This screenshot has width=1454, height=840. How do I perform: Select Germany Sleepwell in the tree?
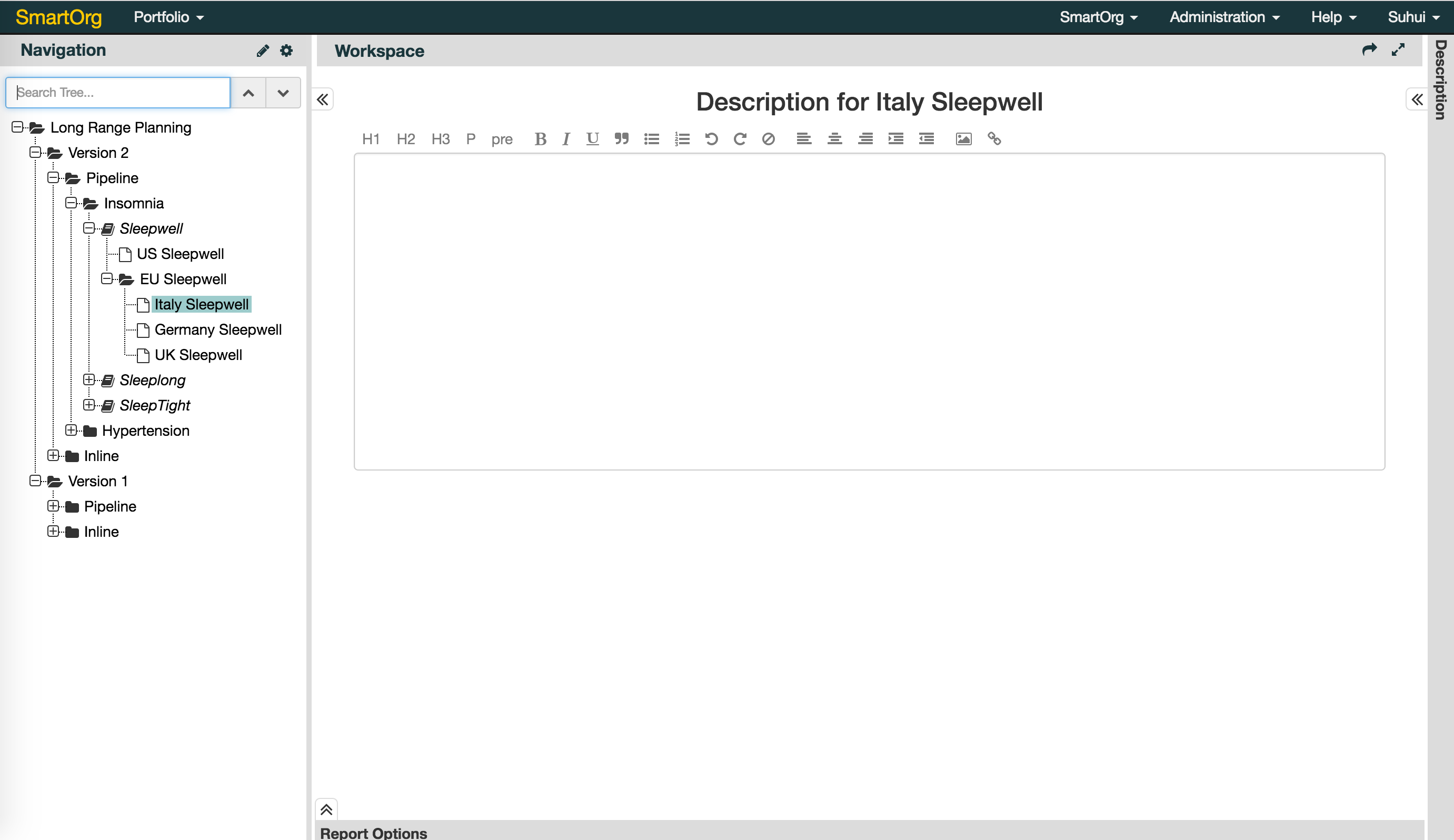(217, 330)
